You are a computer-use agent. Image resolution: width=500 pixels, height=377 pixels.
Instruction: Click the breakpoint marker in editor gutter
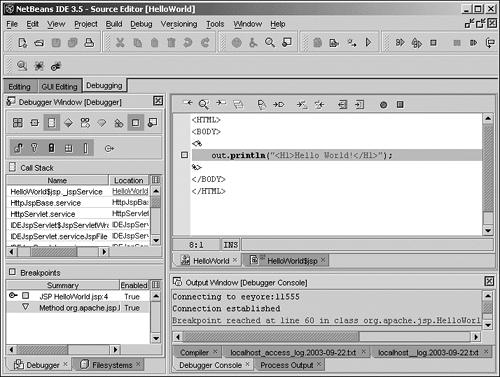[x=184, y=155]
